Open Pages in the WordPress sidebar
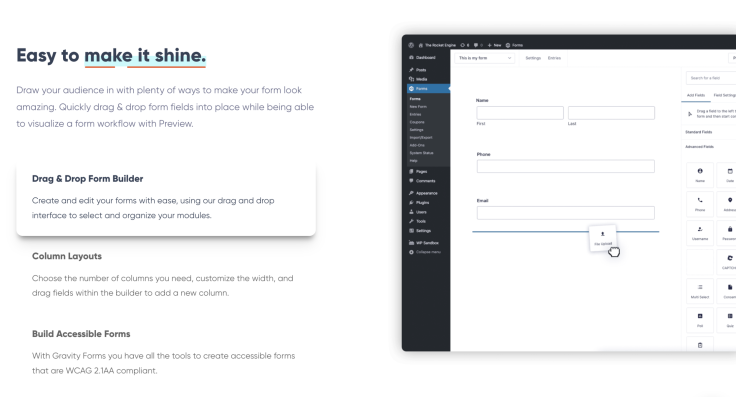 tap(418, 172)
